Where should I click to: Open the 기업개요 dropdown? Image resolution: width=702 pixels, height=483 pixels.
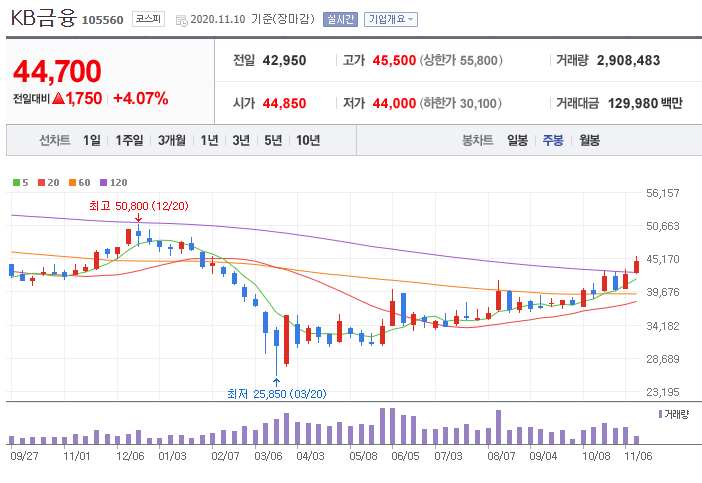pos(391,19)
